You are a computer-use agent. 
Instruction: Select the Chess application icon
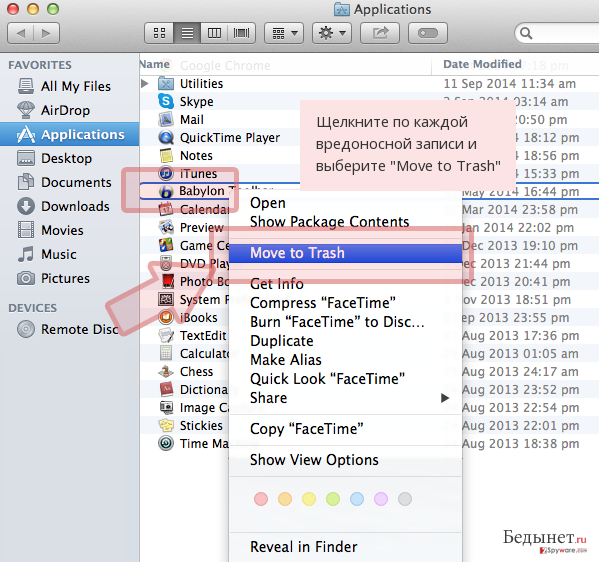pyautogui.click(x=166, y=371)
